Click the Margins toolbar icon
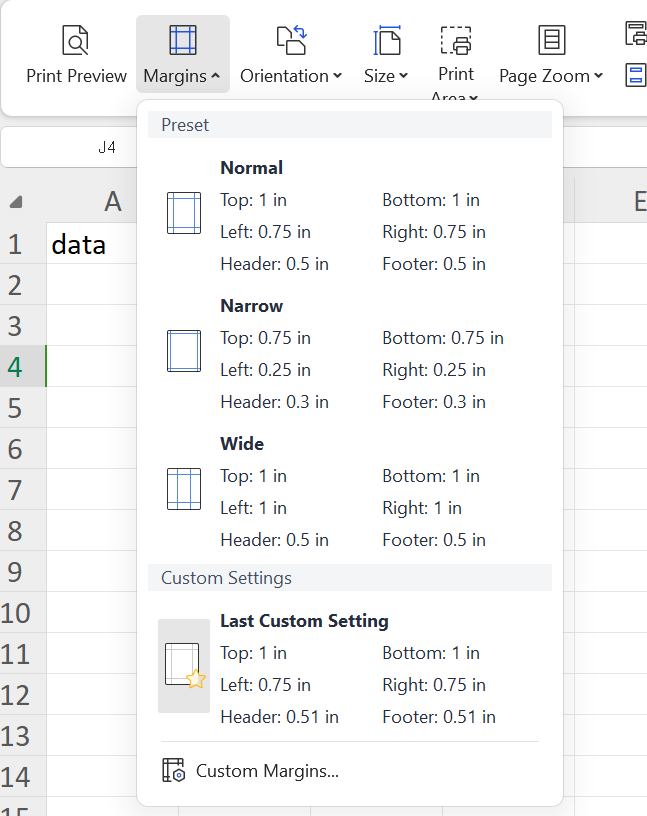 pyautogui.click(x=183, y=40)
